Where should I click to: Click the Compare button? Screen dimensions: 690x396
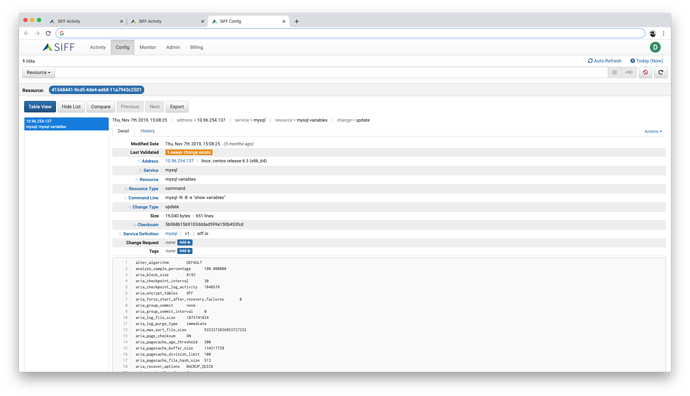[101, 106]
